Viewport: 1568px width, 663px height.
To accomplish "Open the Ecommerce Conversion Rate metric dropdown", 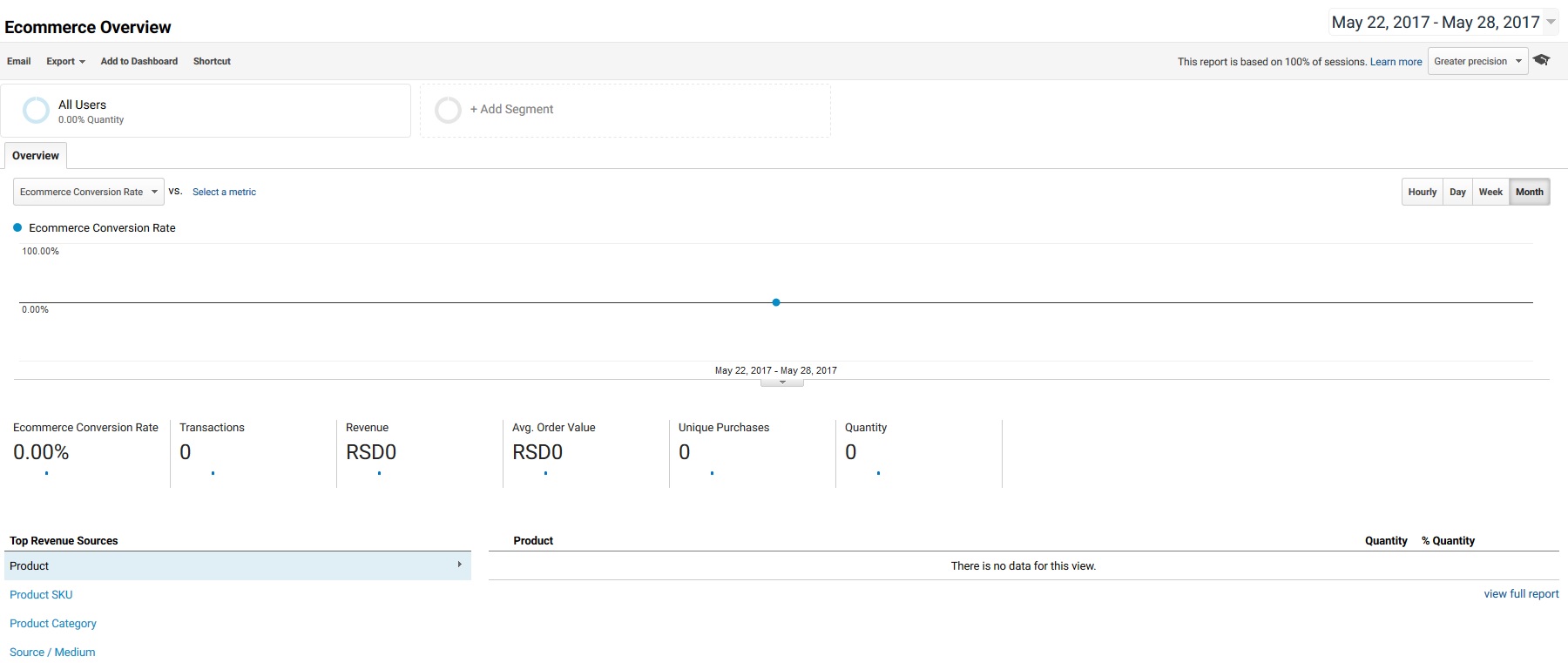I will pyautogui.click(x=88, y=192).
